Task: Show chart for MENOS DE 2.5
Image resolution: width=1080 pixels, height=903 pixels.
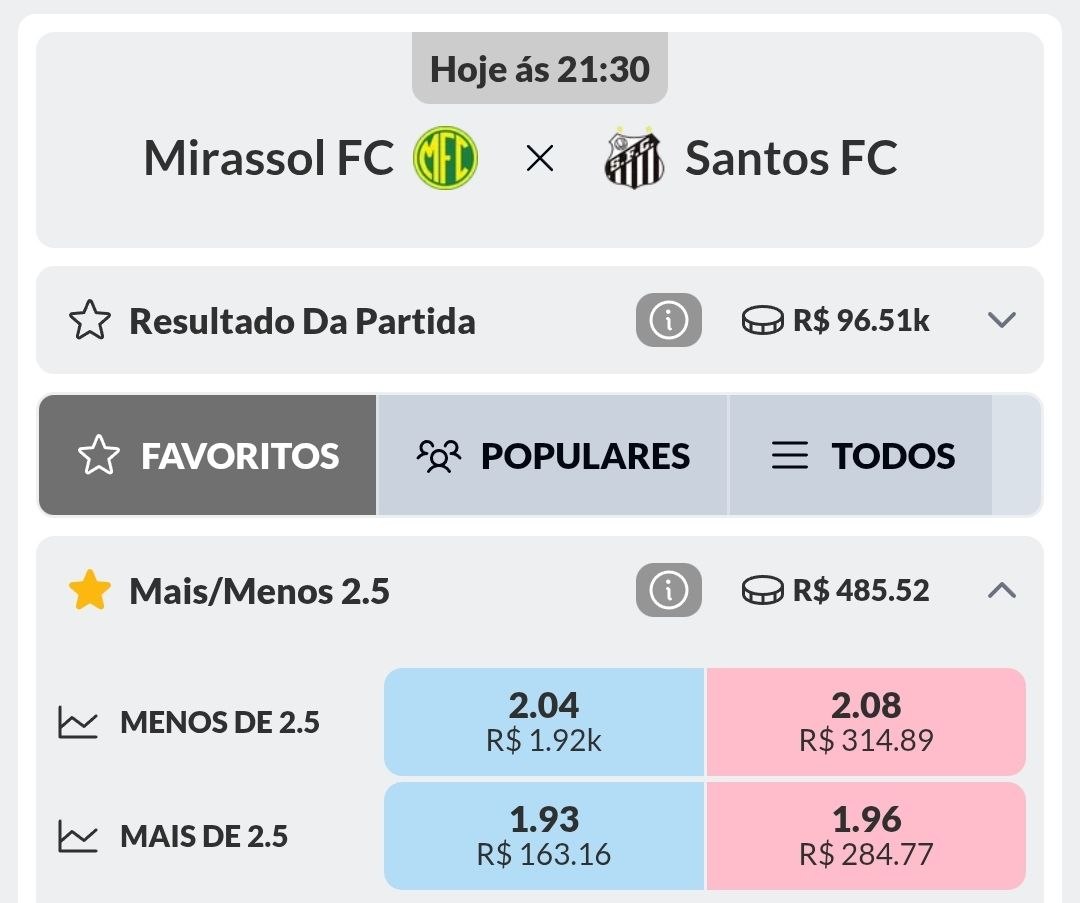Action: coord(78,722)
